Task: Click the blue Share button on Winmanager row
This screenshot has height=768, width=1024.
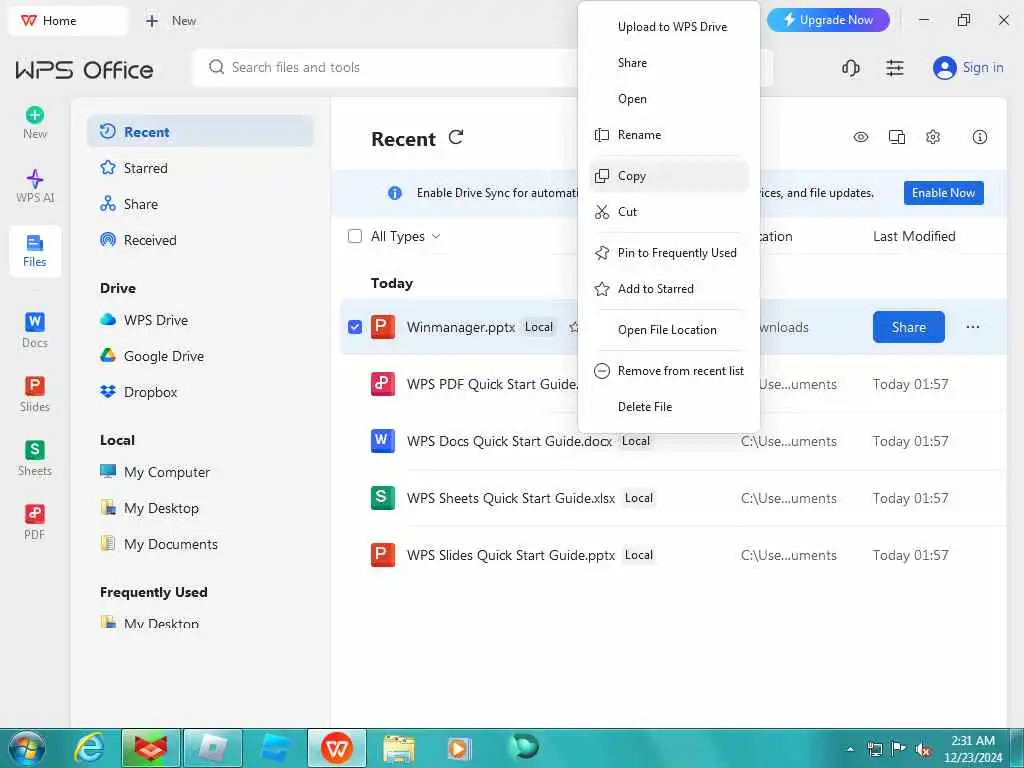Action: (908, 327)
